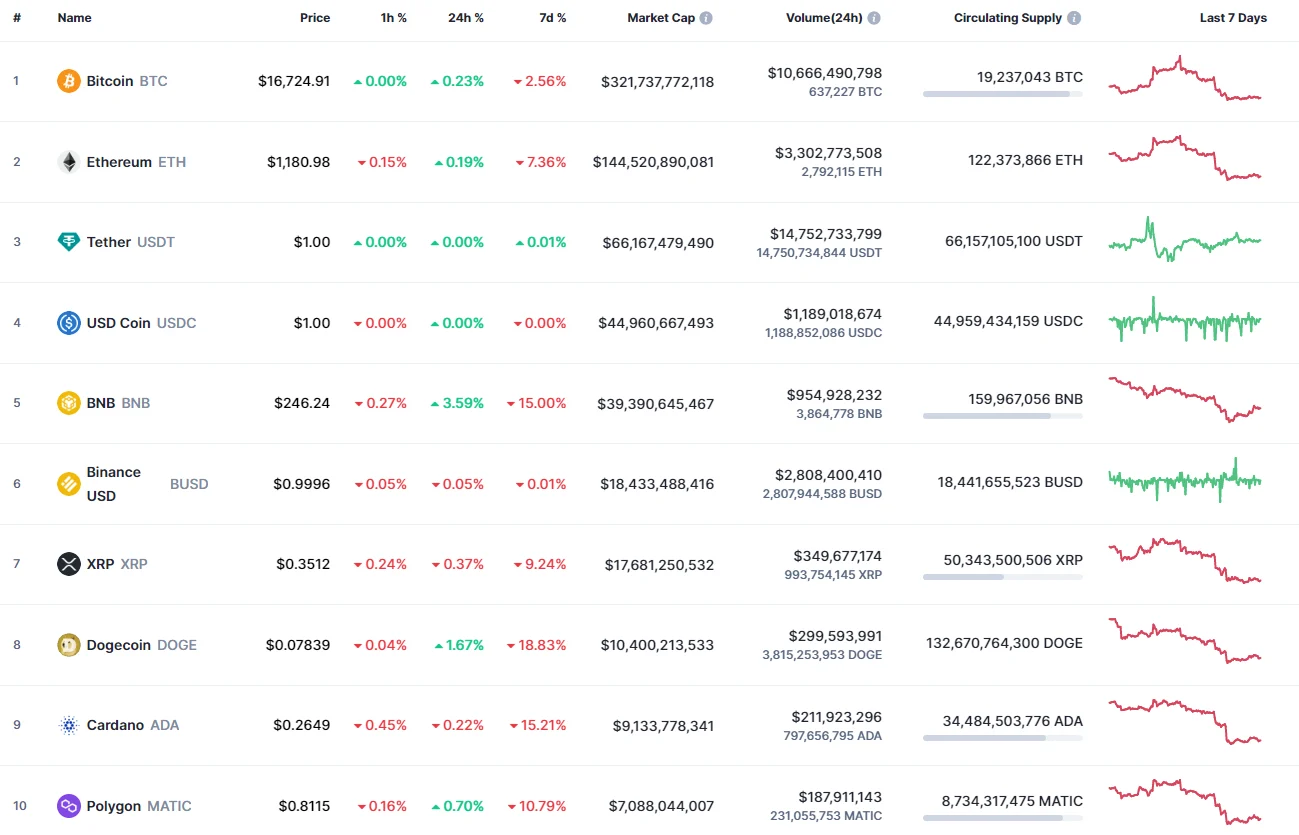Click the Bitcoin coin logo
The width and height of the screenshot is (1299, 835).
coord(68,81)
